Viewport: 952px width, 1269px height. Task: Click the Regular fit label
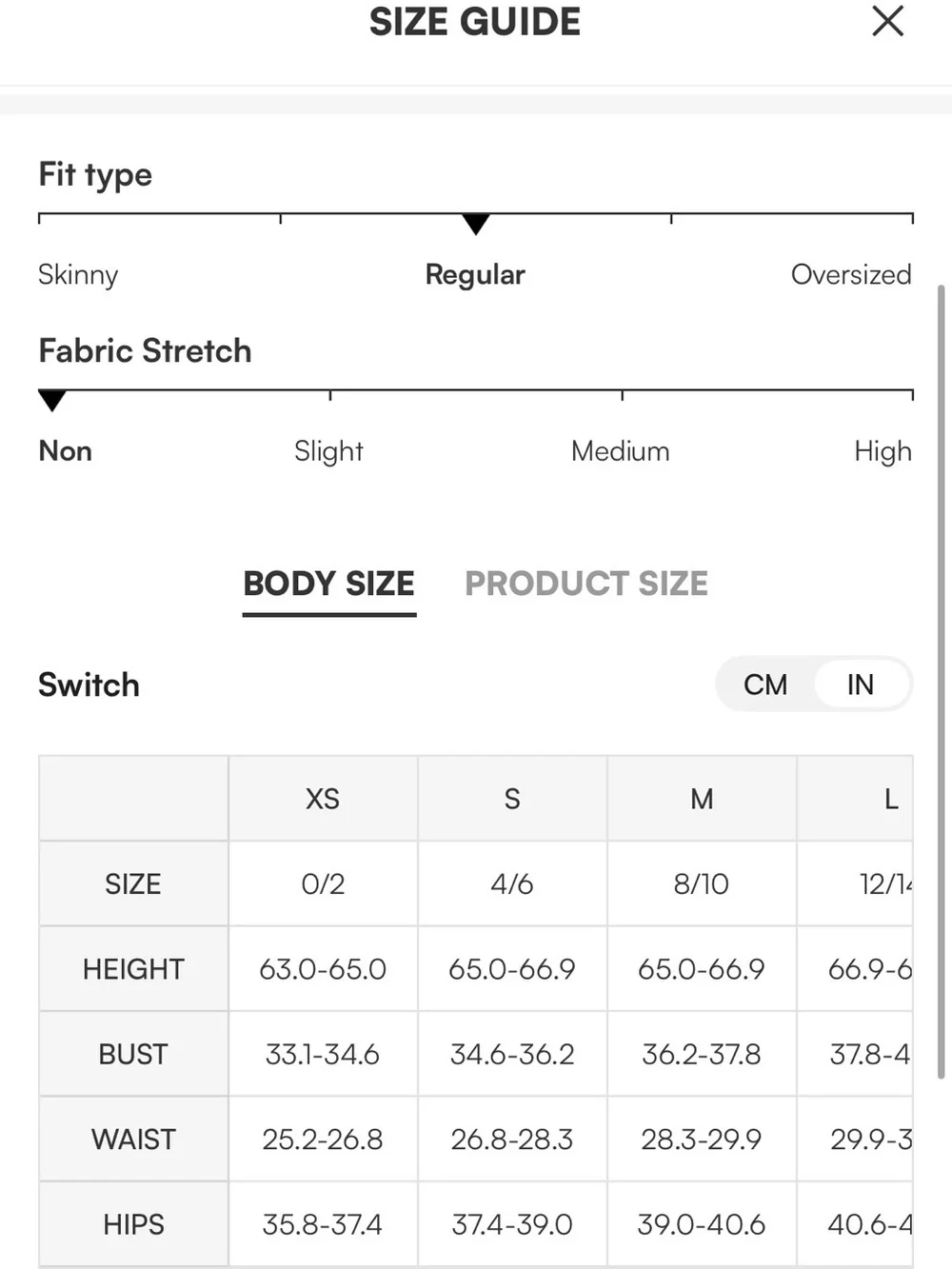coord(475,274)
